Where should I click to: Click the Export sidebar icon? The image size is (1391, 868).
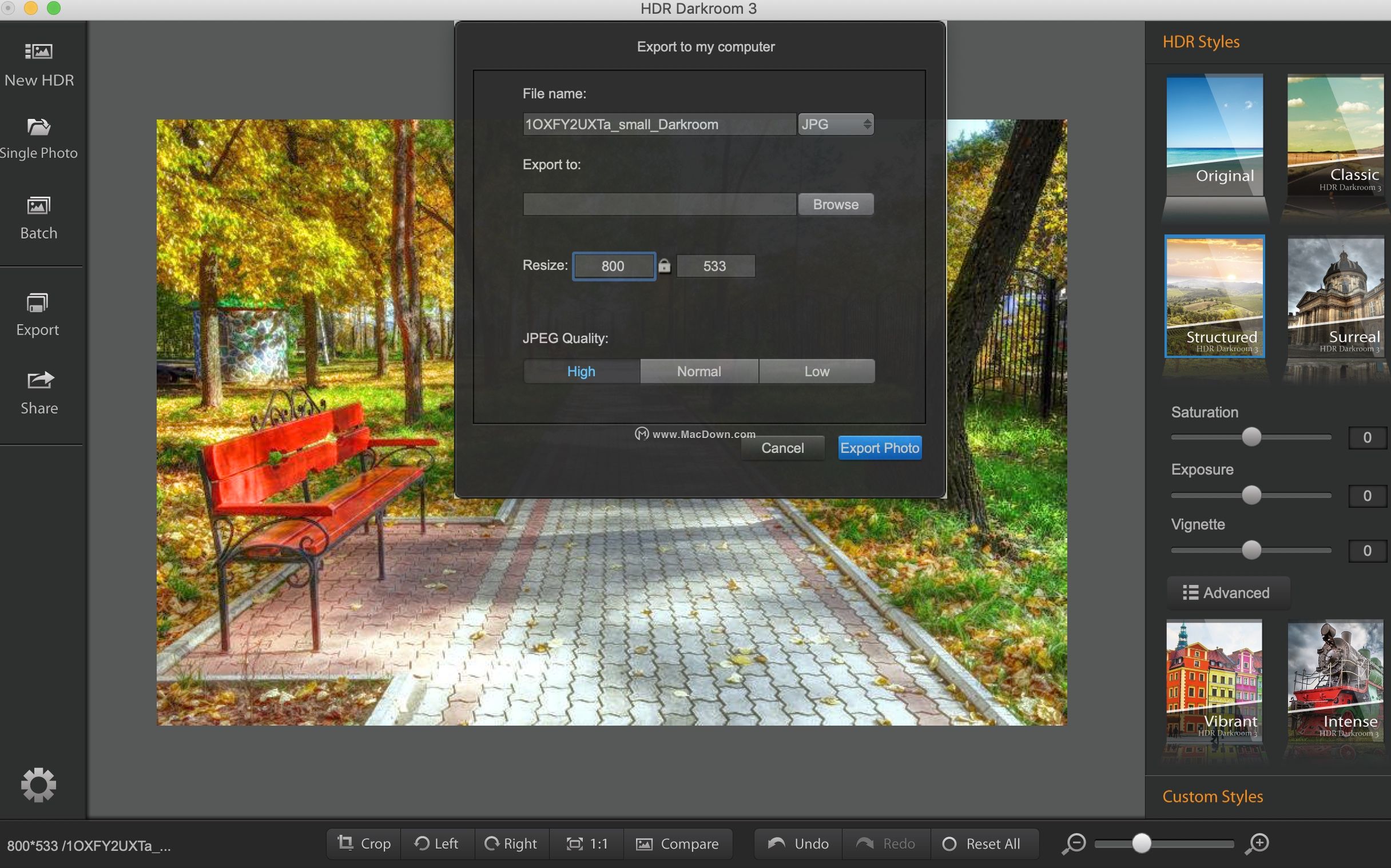(38, 314)
